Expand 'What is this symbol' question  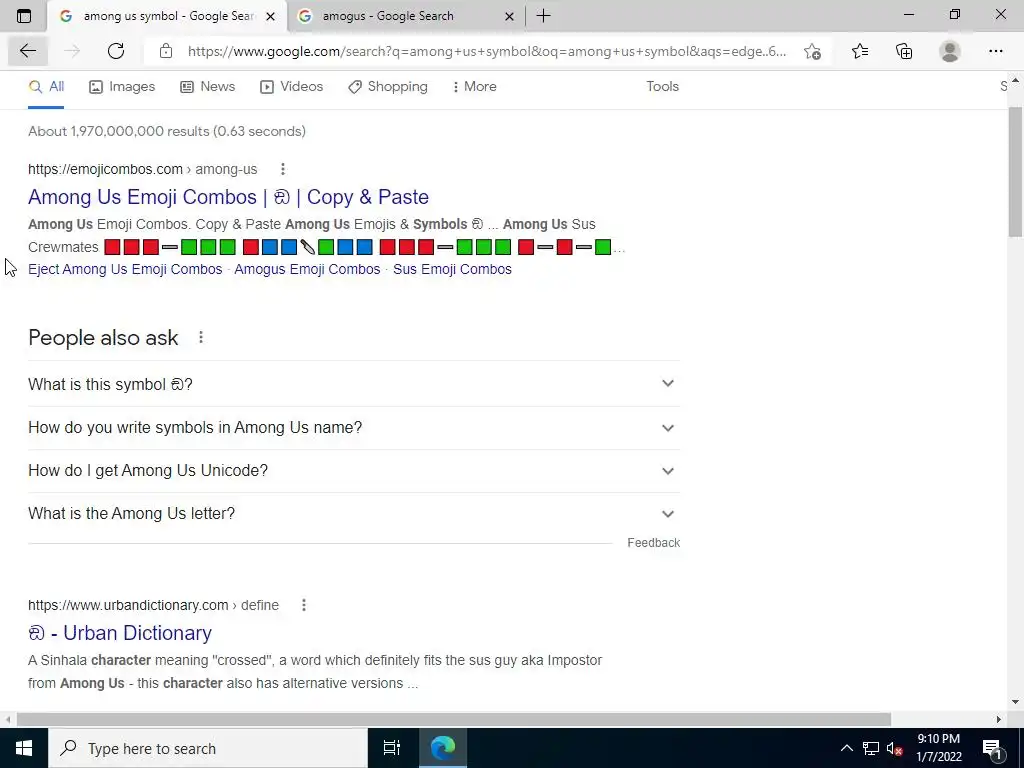(354, 384)
